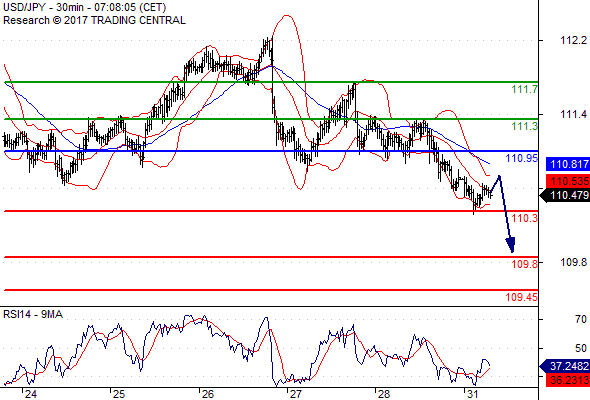Screen dimensions: 590x400
Task: Click date marker 26 on time axis
Action: 207,394
